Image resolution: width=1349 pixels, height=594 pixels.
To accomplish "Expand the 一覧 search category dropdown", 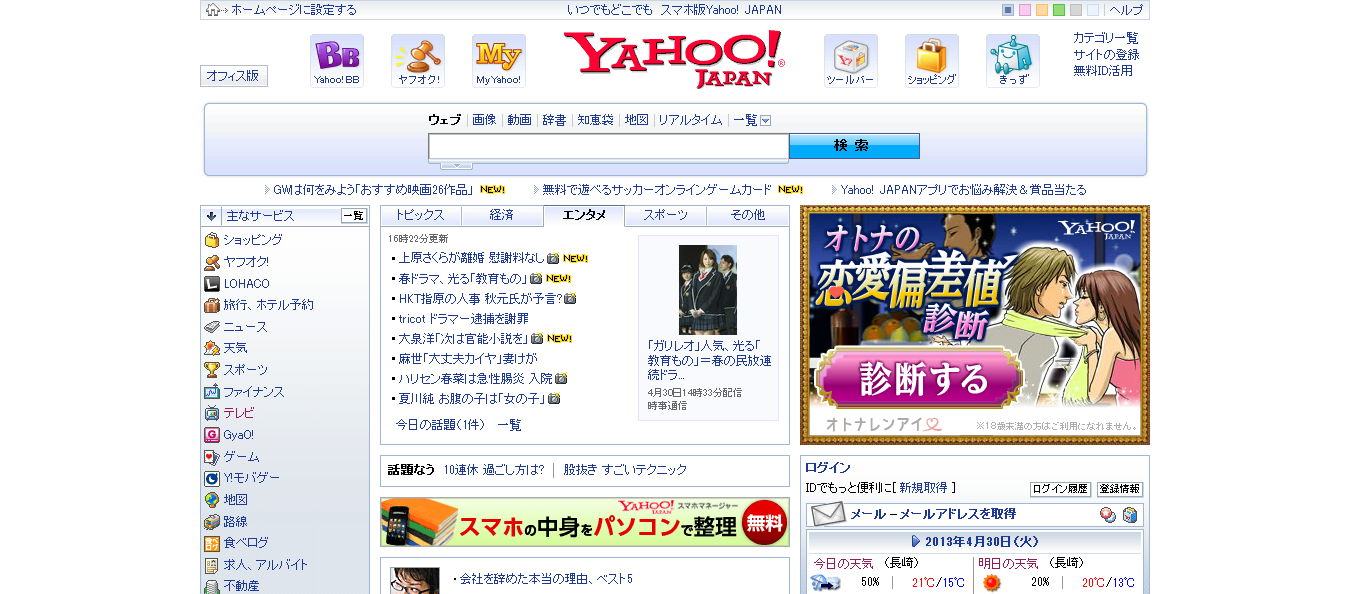I will (765, 120).
